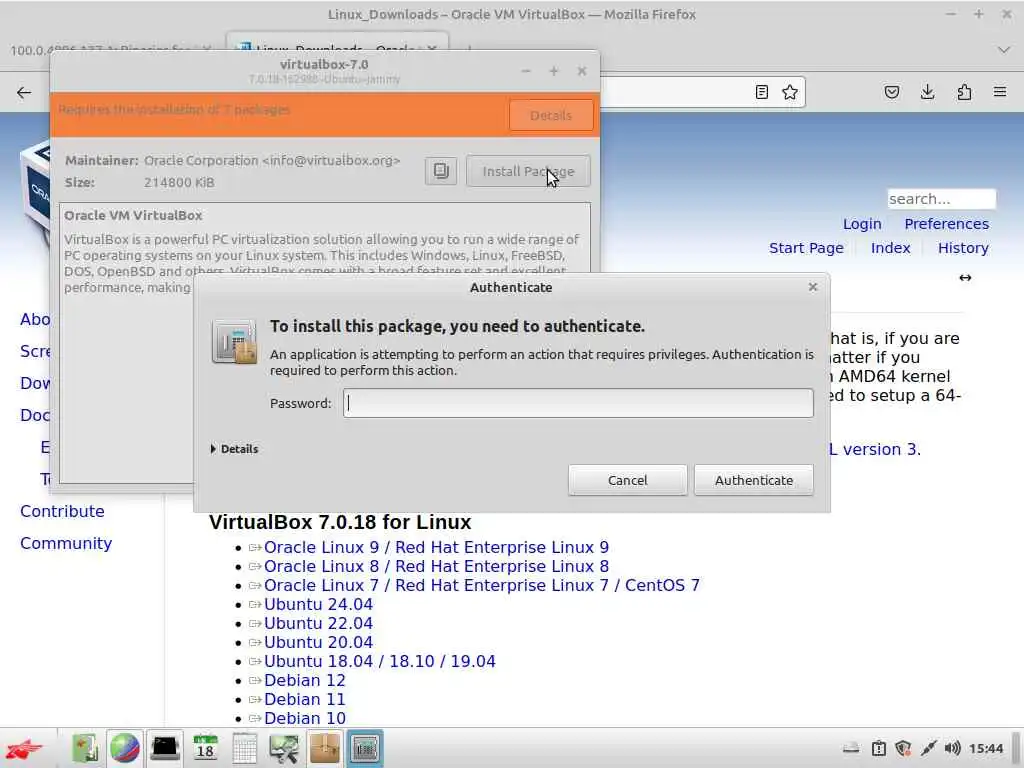The height and width of the screenshot is (768, 1024).
Task: Open the 'L version 3.' license link
Action: pyautogui.click(x=875, y=449)
